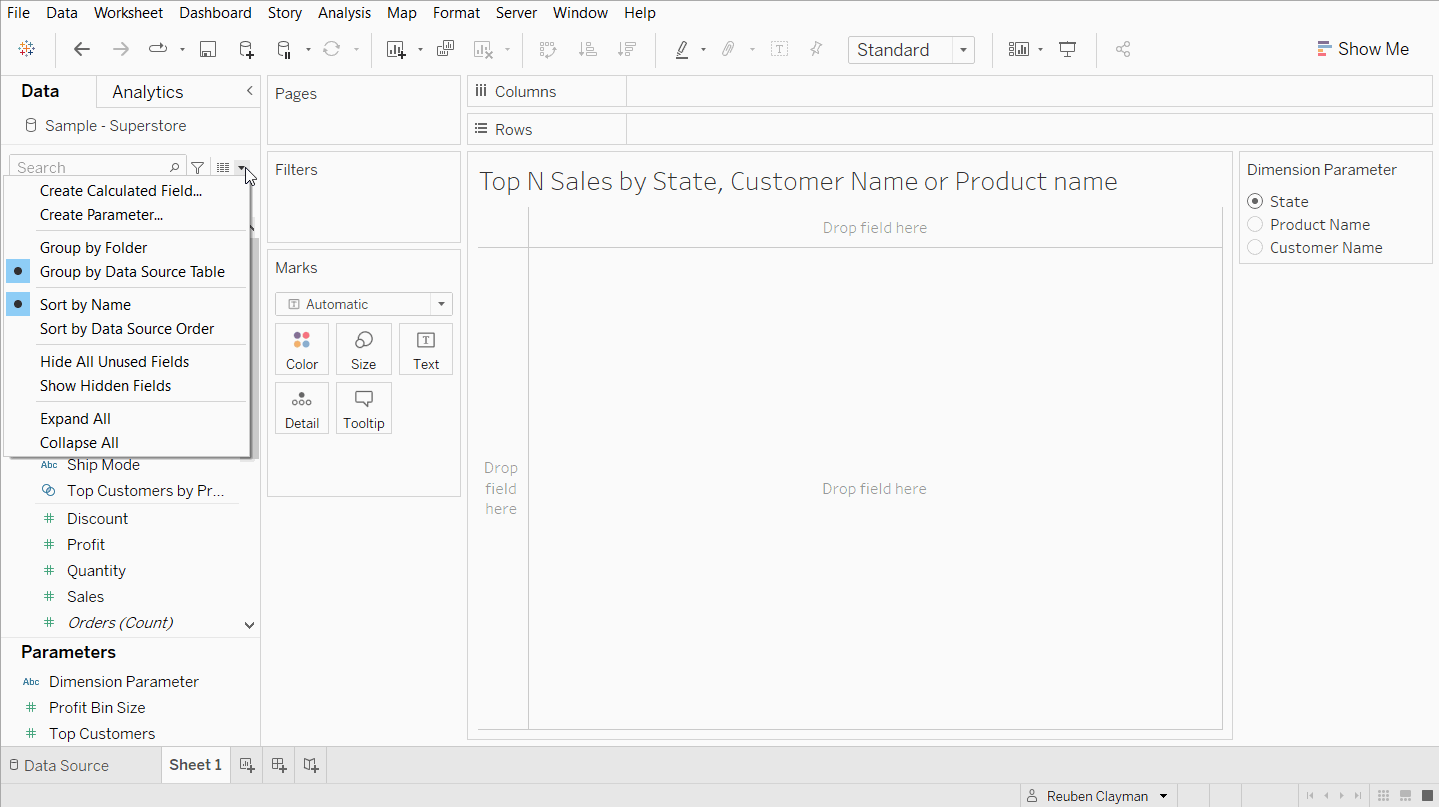
Task: Click the Undo back arrow
Action: pos(82,50)
